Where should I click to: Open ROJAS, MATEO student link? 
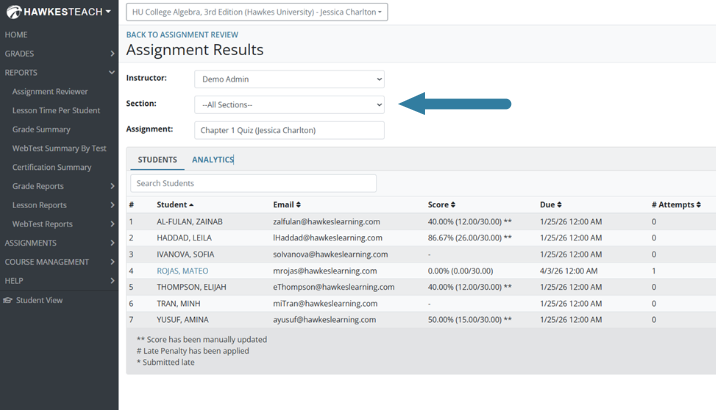[182, 271]
